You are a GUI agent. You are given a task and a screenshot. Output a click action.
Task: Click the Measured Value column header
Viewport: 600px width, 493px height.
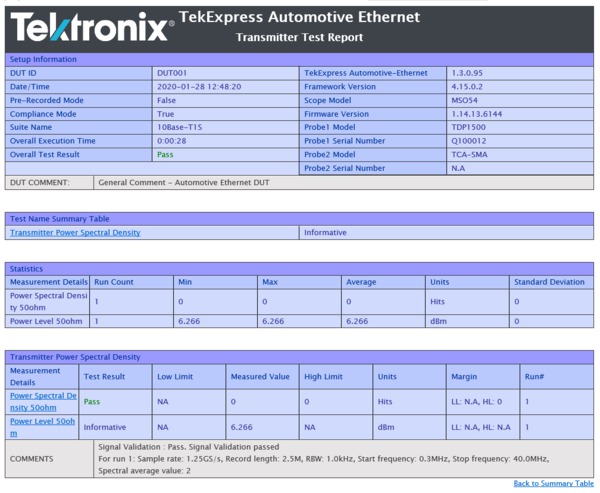[x=260, y=376]
